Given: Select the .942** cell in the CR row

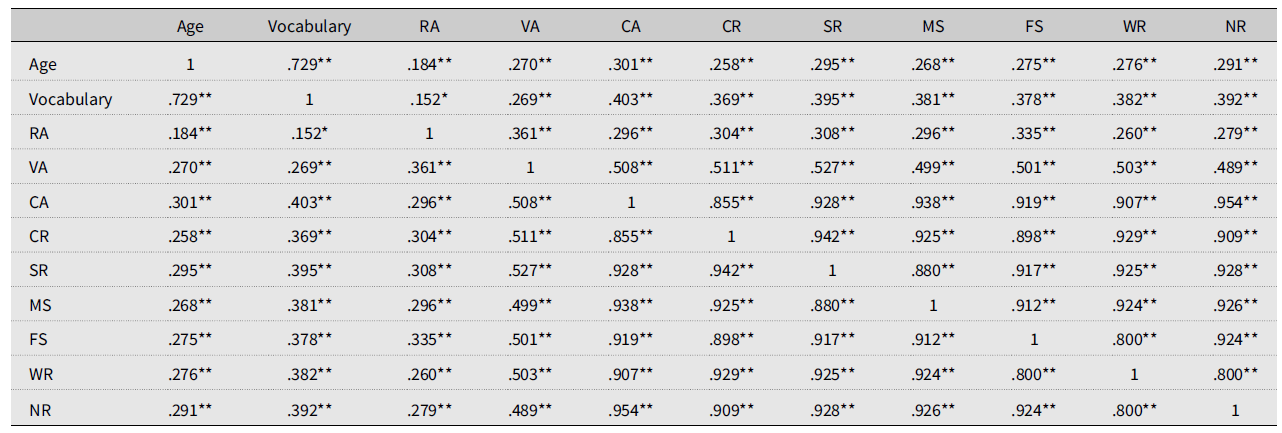Looking at the screenshot, I should pos(833,237).
